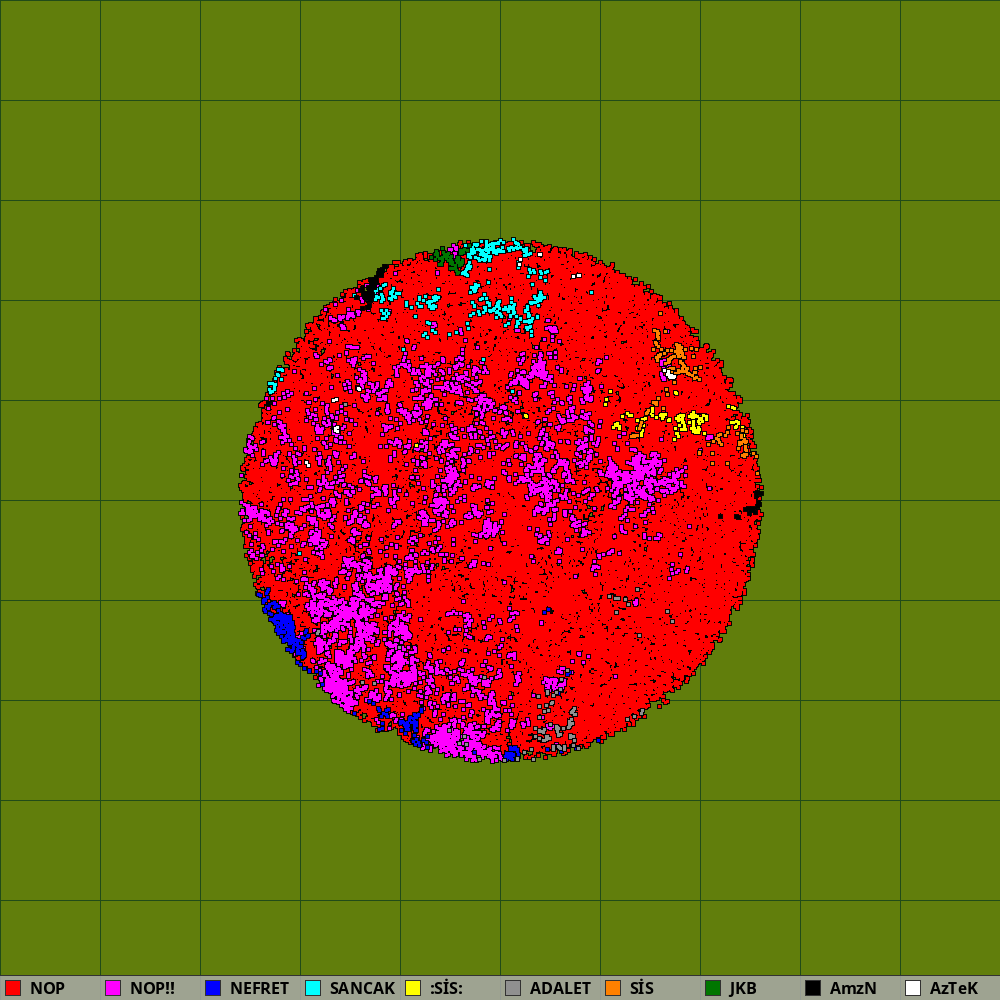Select the ADALET legend label
Viewport: 1000px width, 1000px height.
[x=561, y=988]
